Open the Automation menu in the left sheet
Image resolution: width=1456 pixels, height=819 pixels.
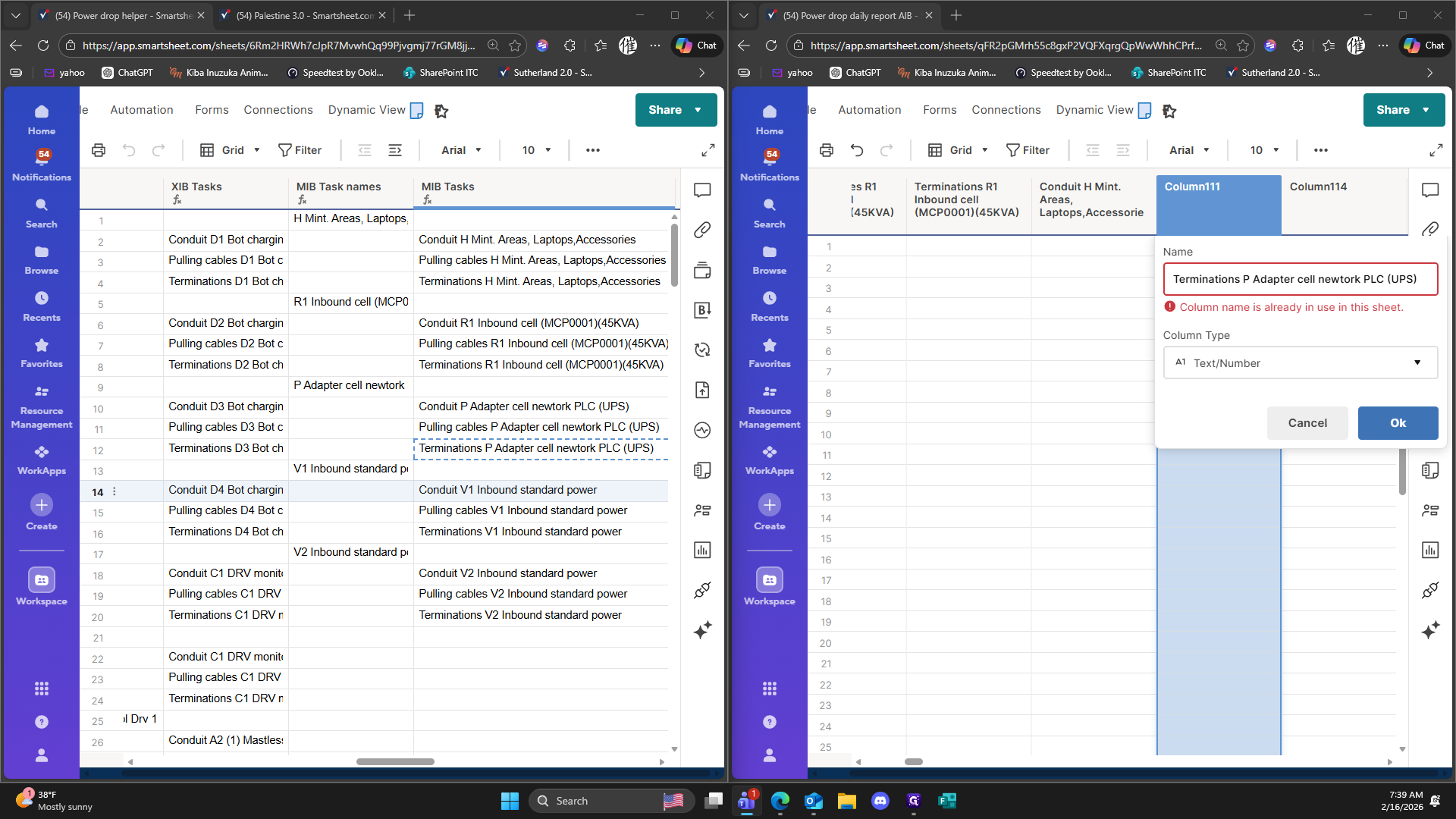[142, 110]
